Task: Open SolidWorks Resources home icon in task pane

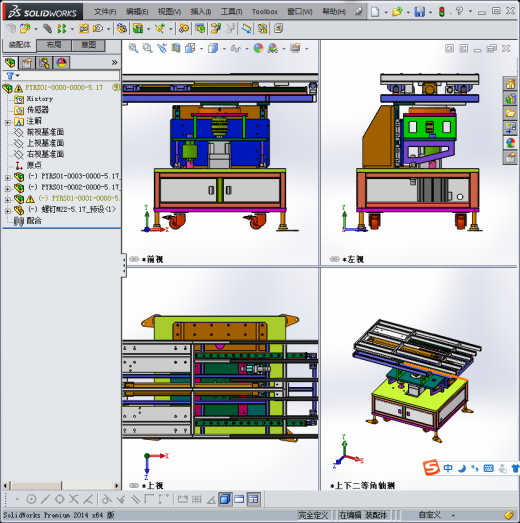Action: (510, 84)
